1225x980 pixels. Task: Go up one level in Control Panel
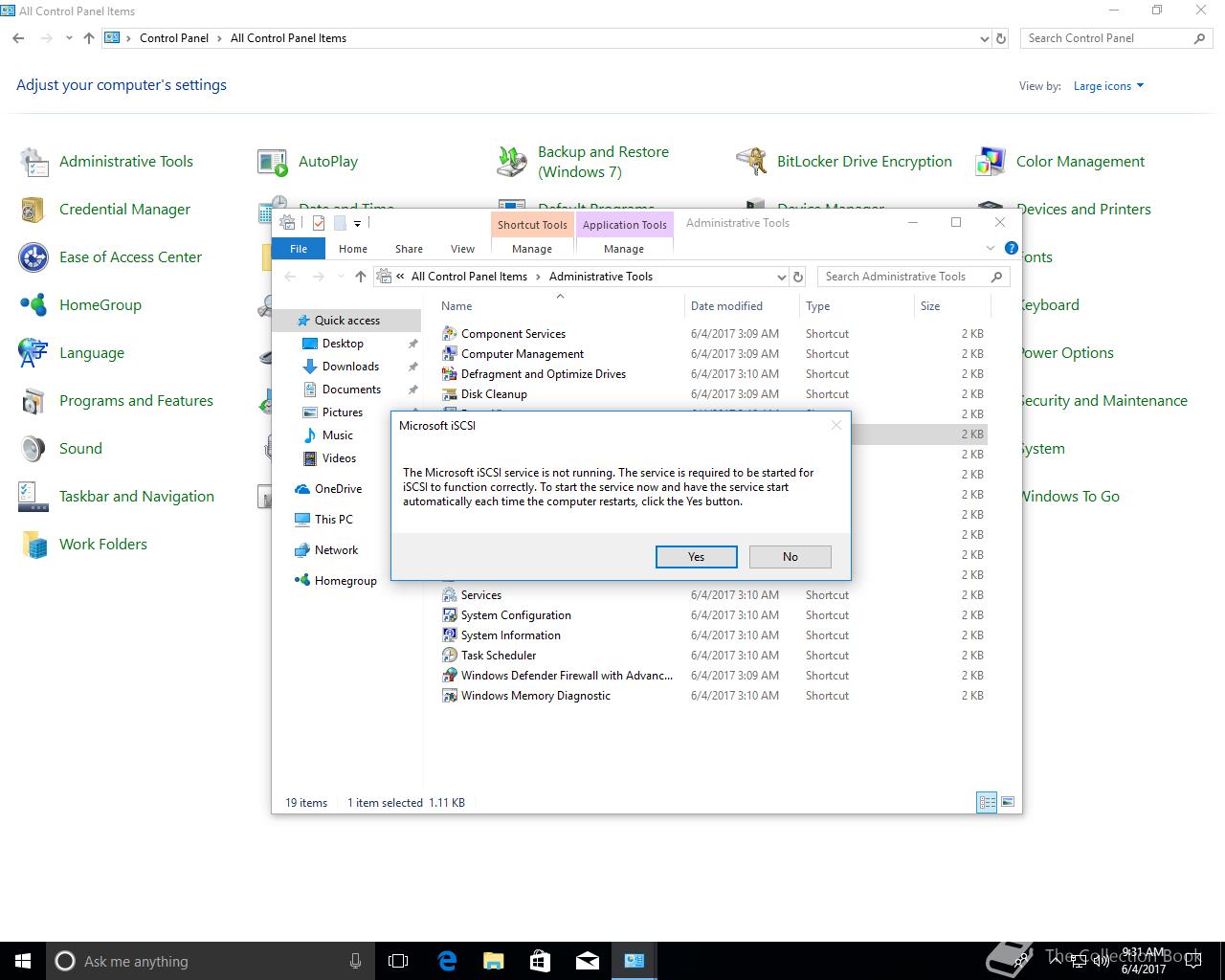[x=89, y=38]
